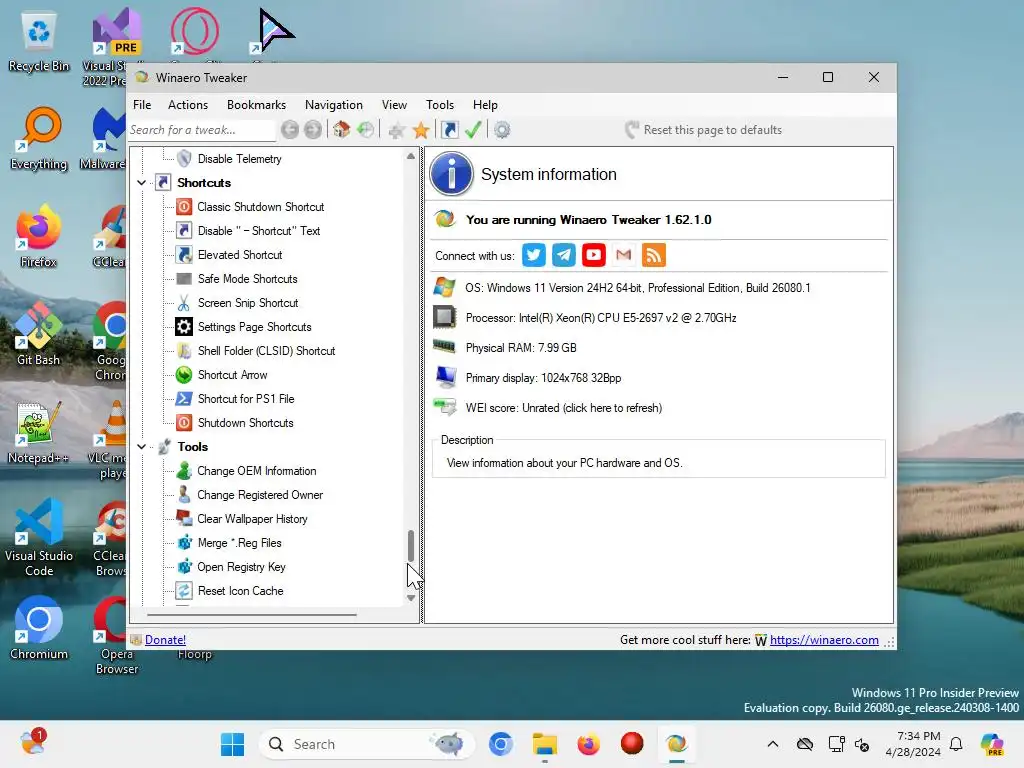
Task: Open the notification bell in system tray
Action: [x=956, y=744]
